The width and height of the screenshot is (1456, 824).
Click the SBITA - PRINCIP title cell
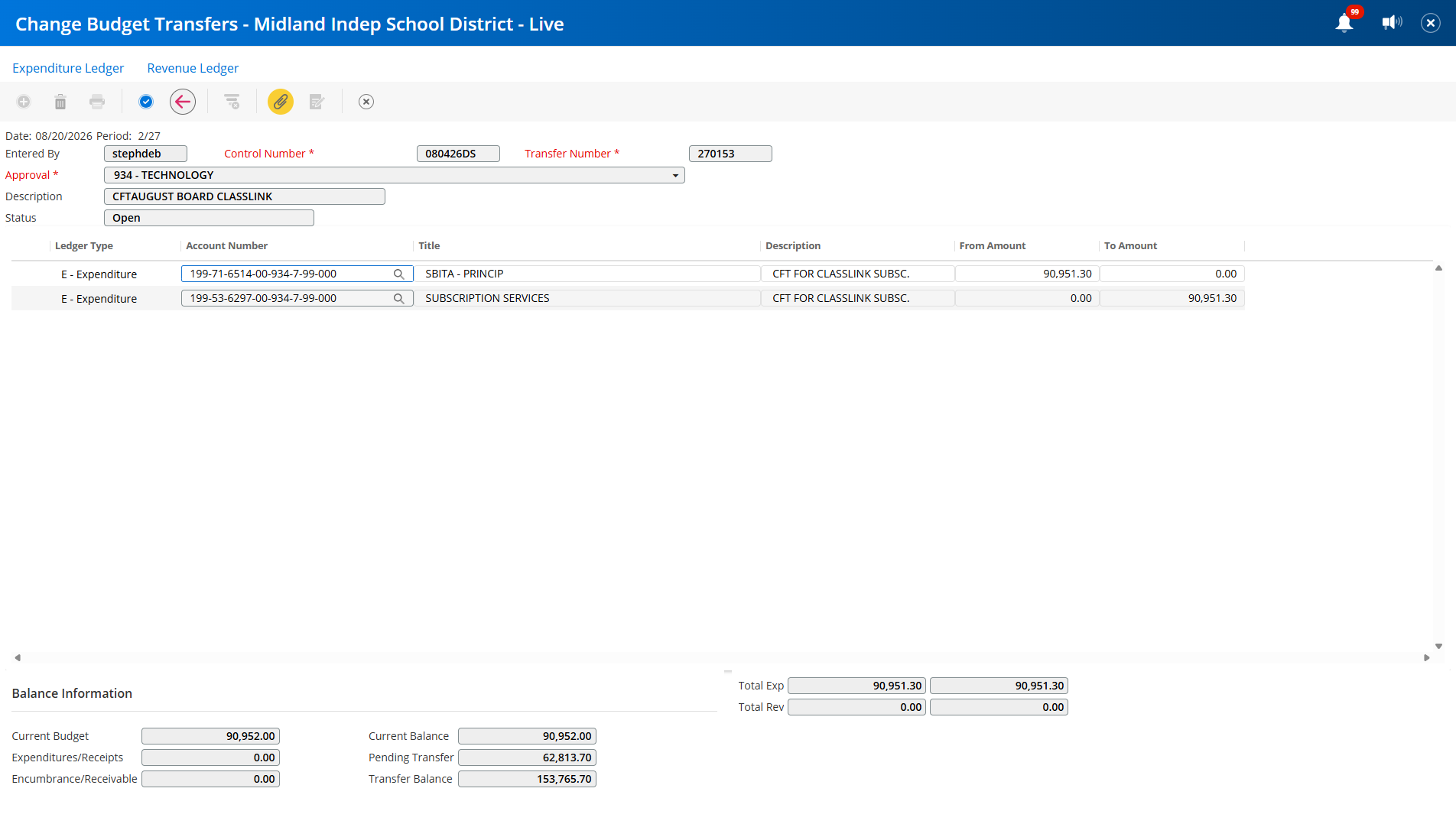pos(587,274)
